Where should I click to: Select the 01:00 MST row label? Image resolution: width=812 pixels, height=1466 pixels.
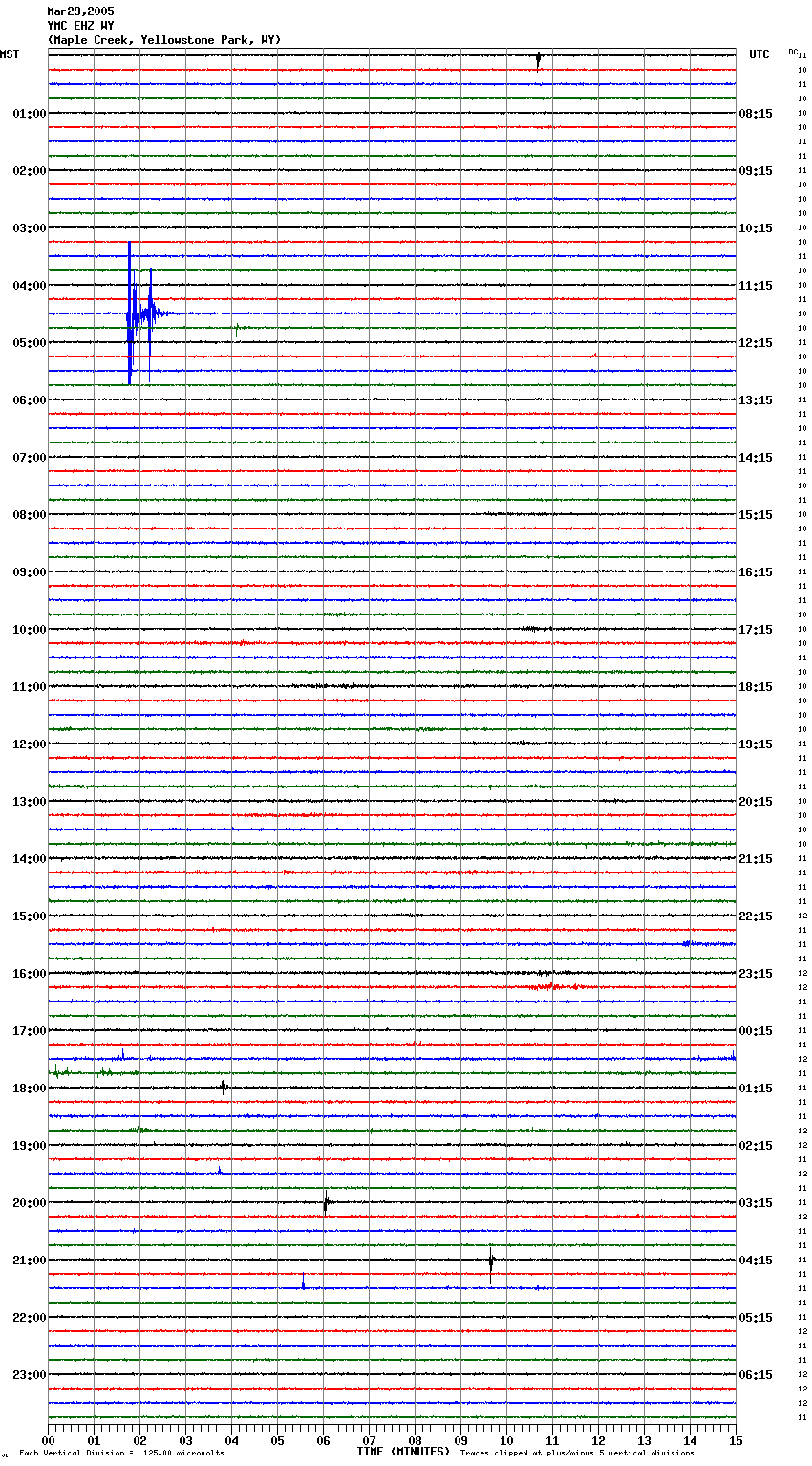(30, 114)
